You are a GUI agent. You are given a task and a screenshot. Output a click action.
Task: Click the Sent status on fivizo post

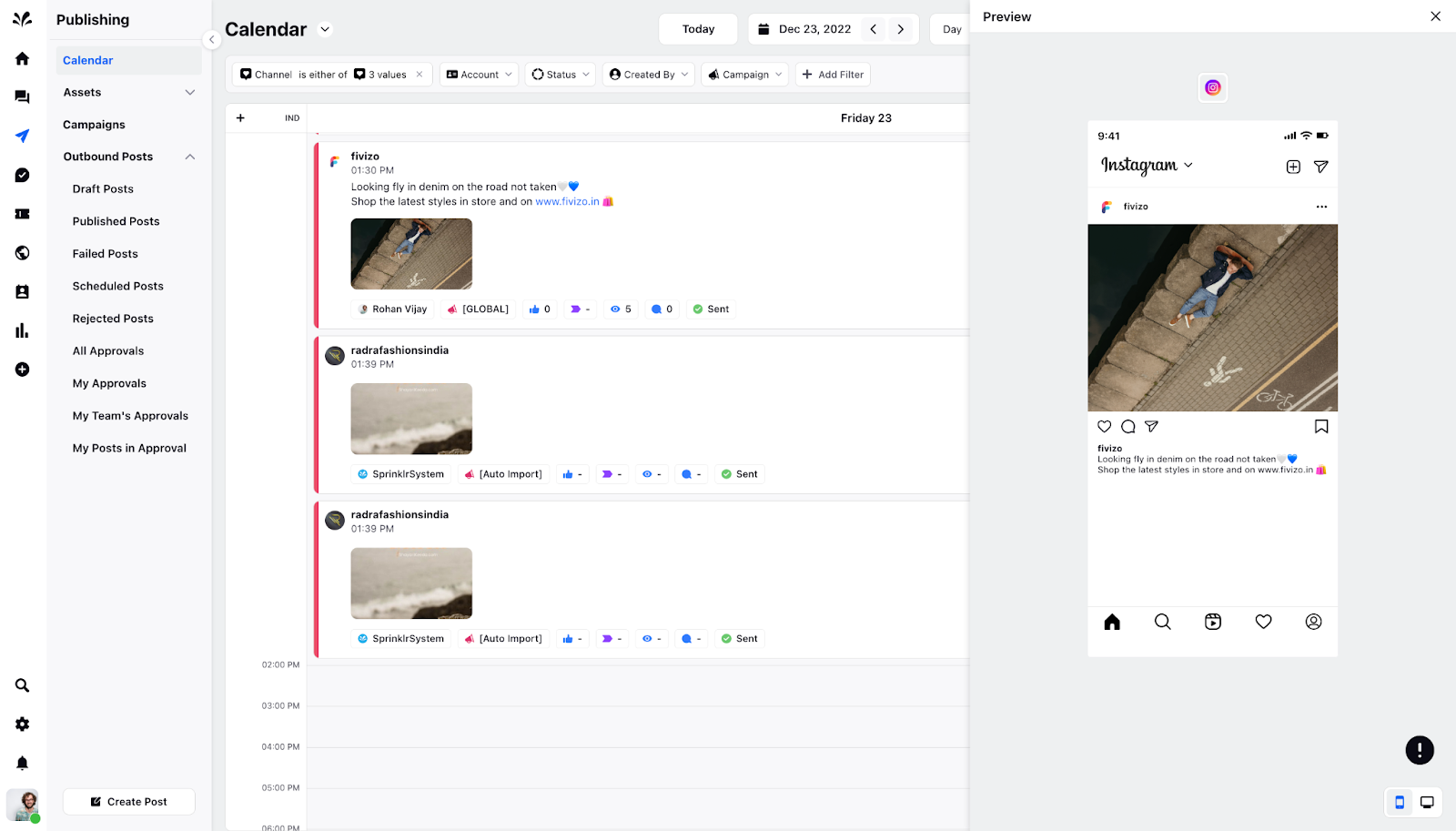pyautogui.click(x=711, y=309)
